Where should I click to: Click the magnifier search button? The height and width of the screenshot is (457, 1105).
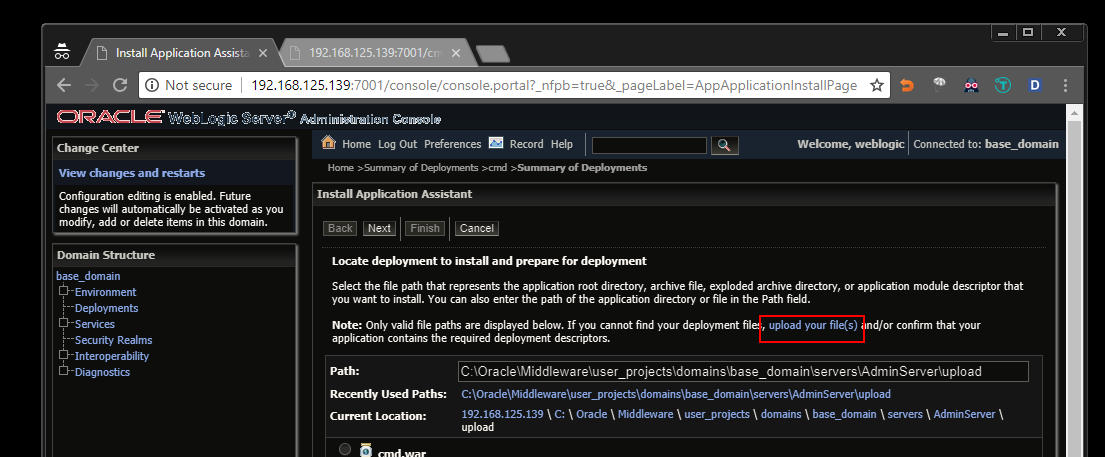pos(724,145)
